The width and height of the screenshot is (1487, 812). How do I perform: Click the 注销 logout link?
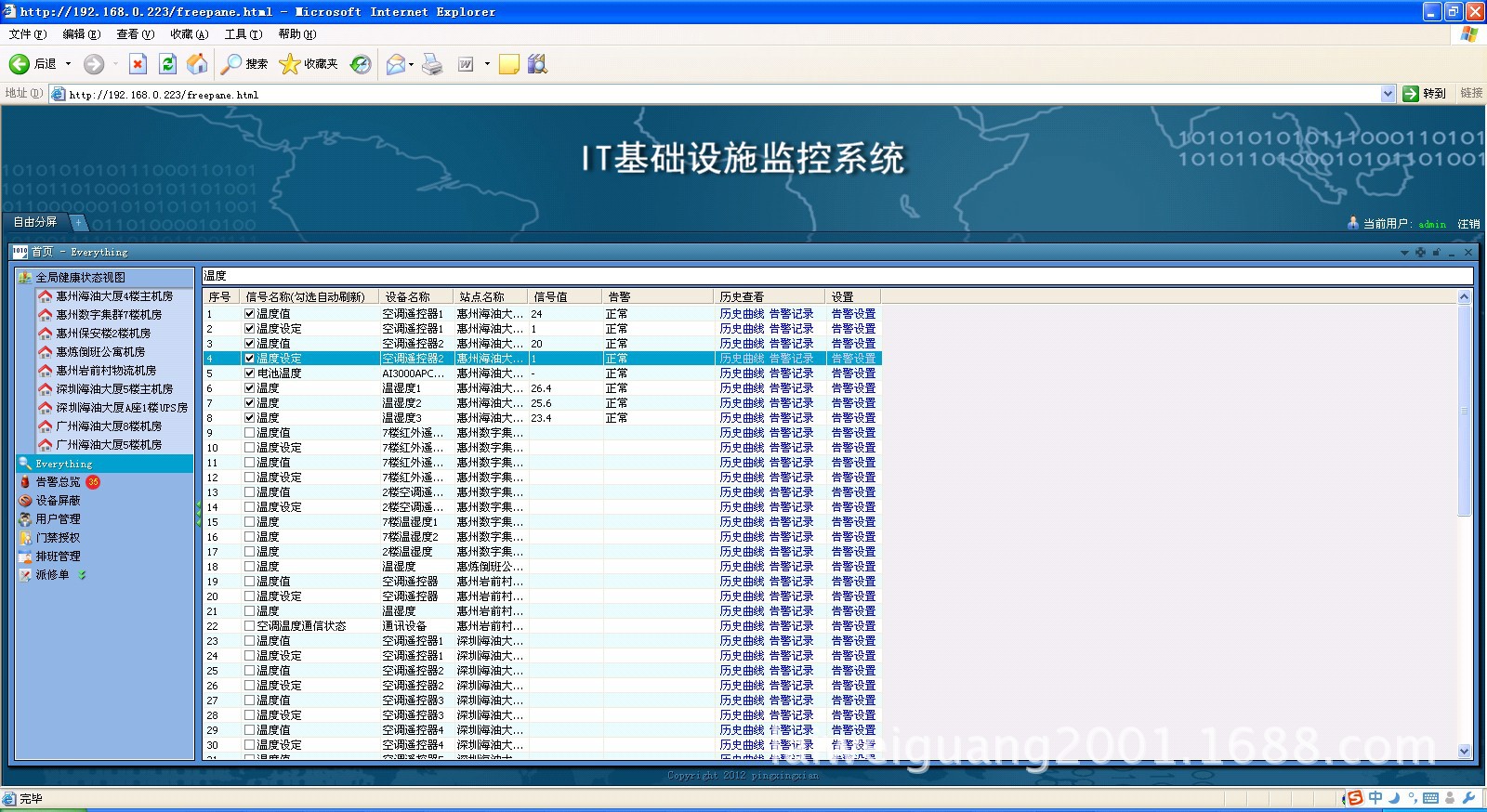pyautogui.click(x=1468, y=224)
